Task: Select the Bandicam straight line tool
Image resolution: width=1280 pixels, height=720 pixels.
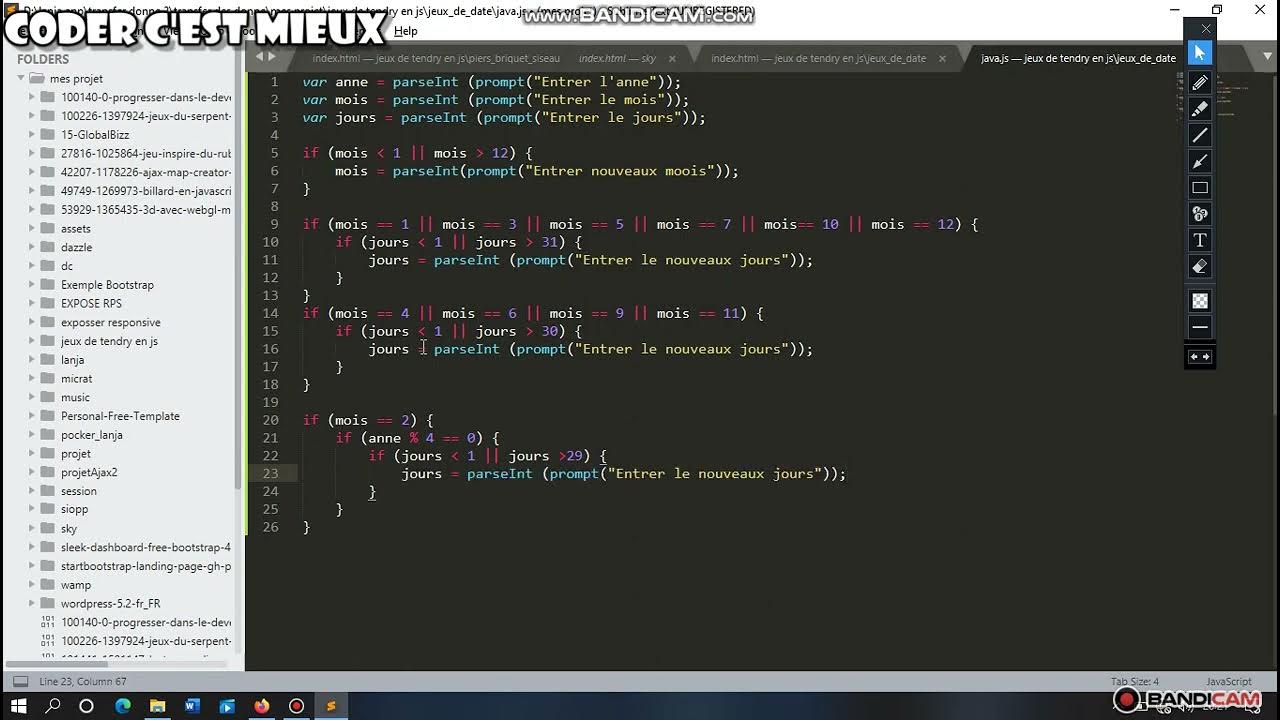Action: [x=1200, y=135]
